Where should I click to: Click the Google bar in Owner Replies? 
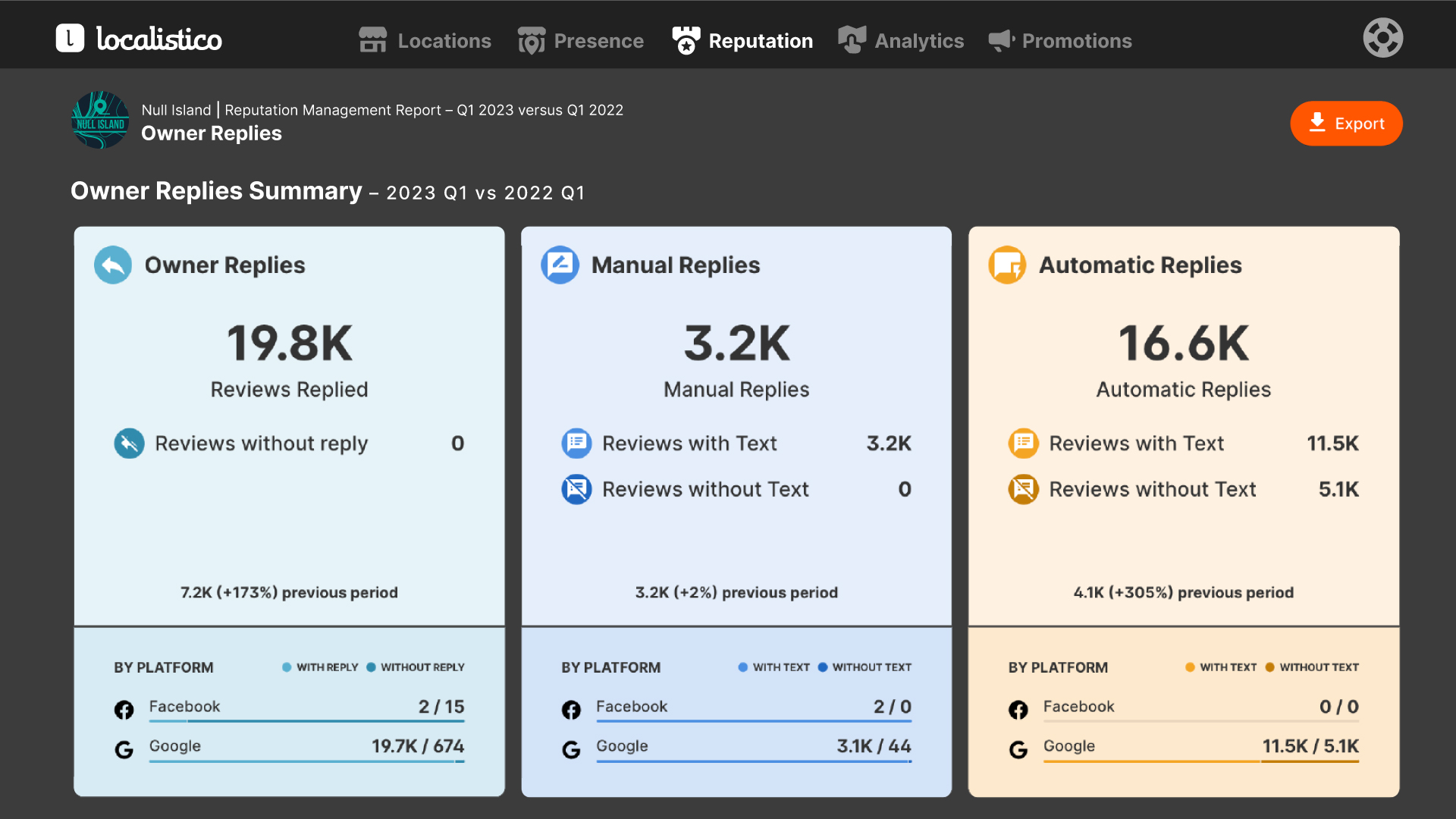306,761
